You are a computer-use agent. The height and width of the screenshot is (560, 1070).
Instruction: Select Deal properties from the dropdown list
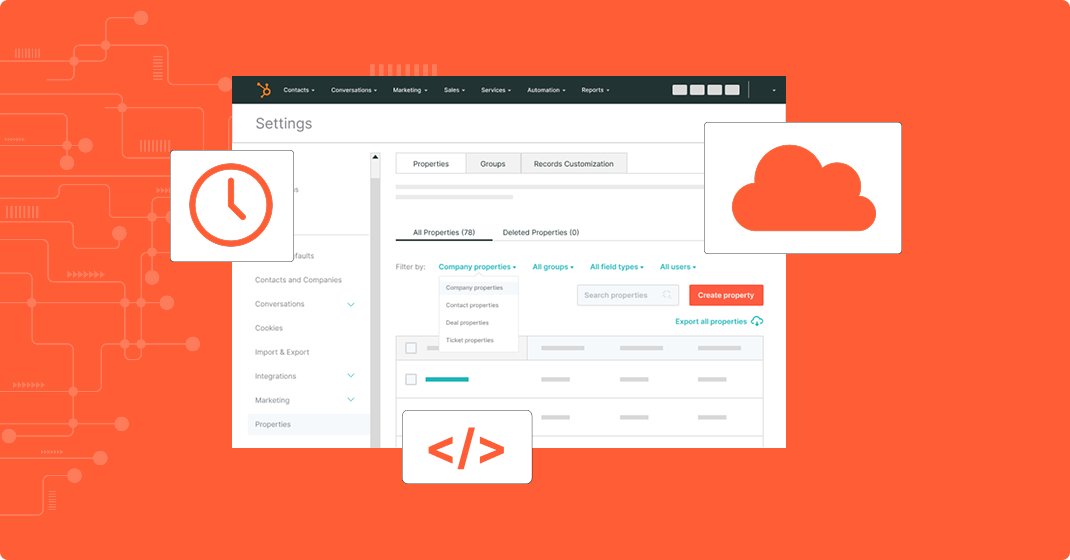point(467,323)
